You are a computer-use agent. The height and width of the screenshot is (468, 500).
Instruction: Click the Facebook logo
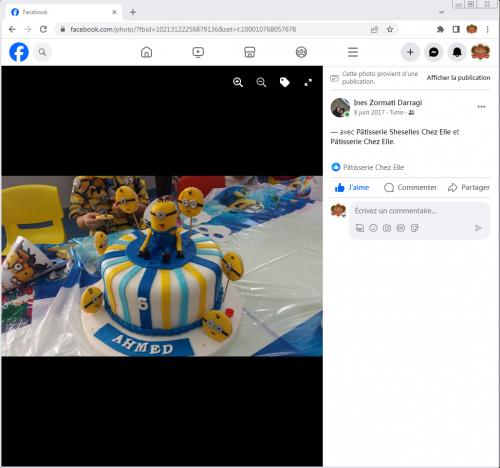[x=19, y=52]
